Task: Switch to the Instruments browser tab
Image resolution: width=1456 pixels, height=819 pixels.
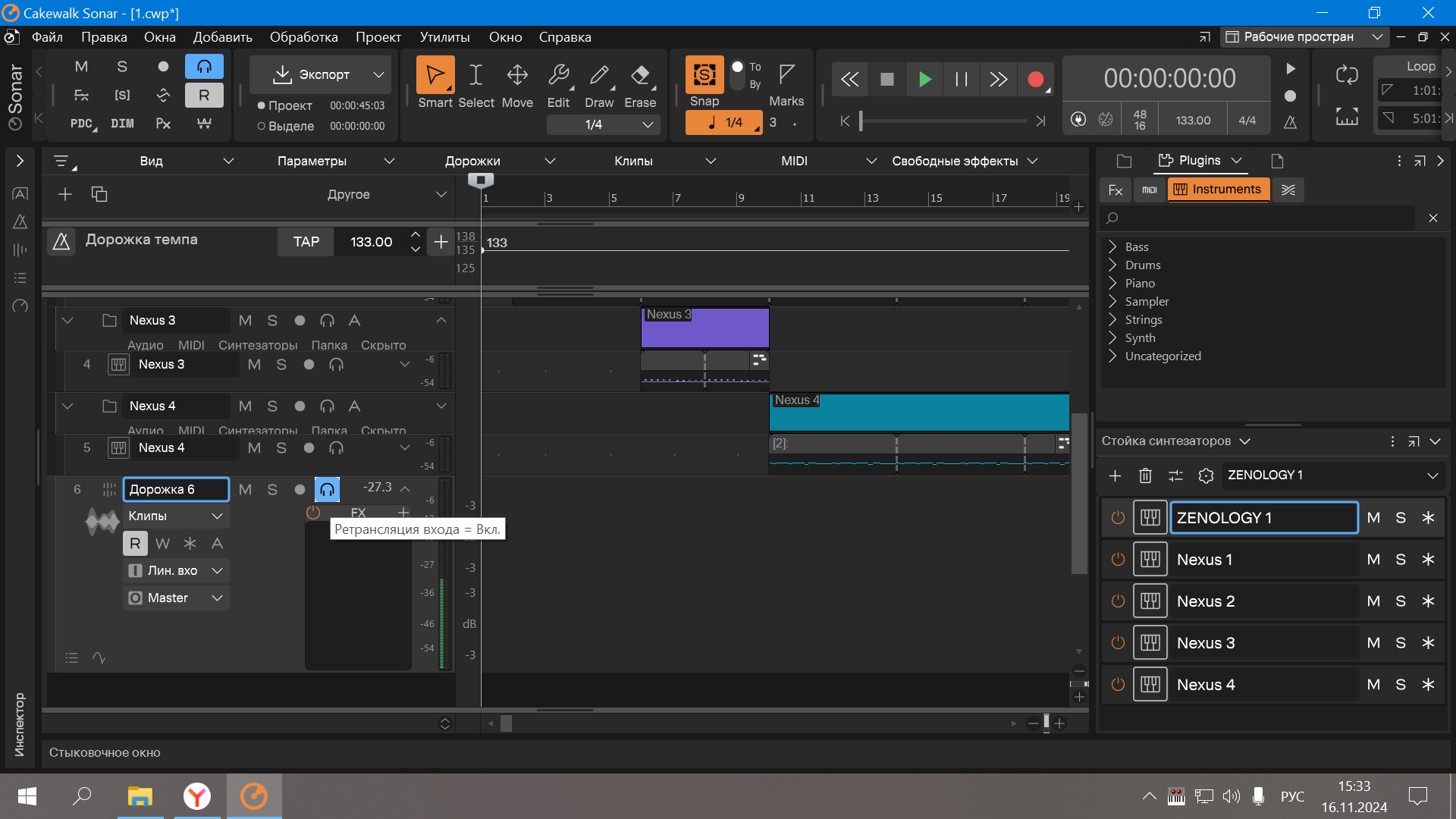Action: pyautogui.click(x=1218, y=190)
